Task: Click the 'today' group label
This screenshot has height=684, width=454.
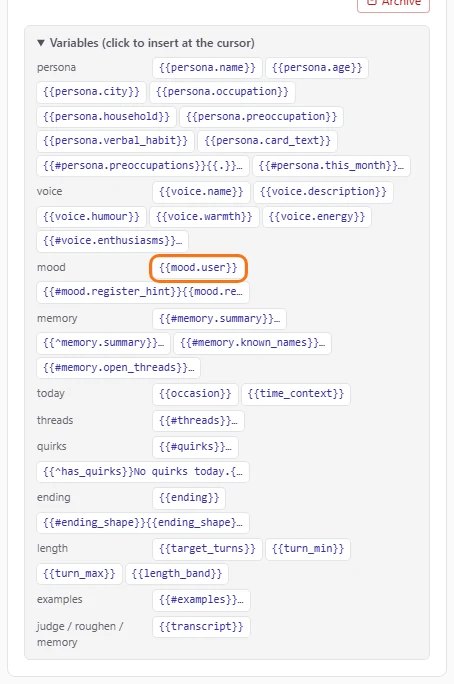Action: point(51,394)
